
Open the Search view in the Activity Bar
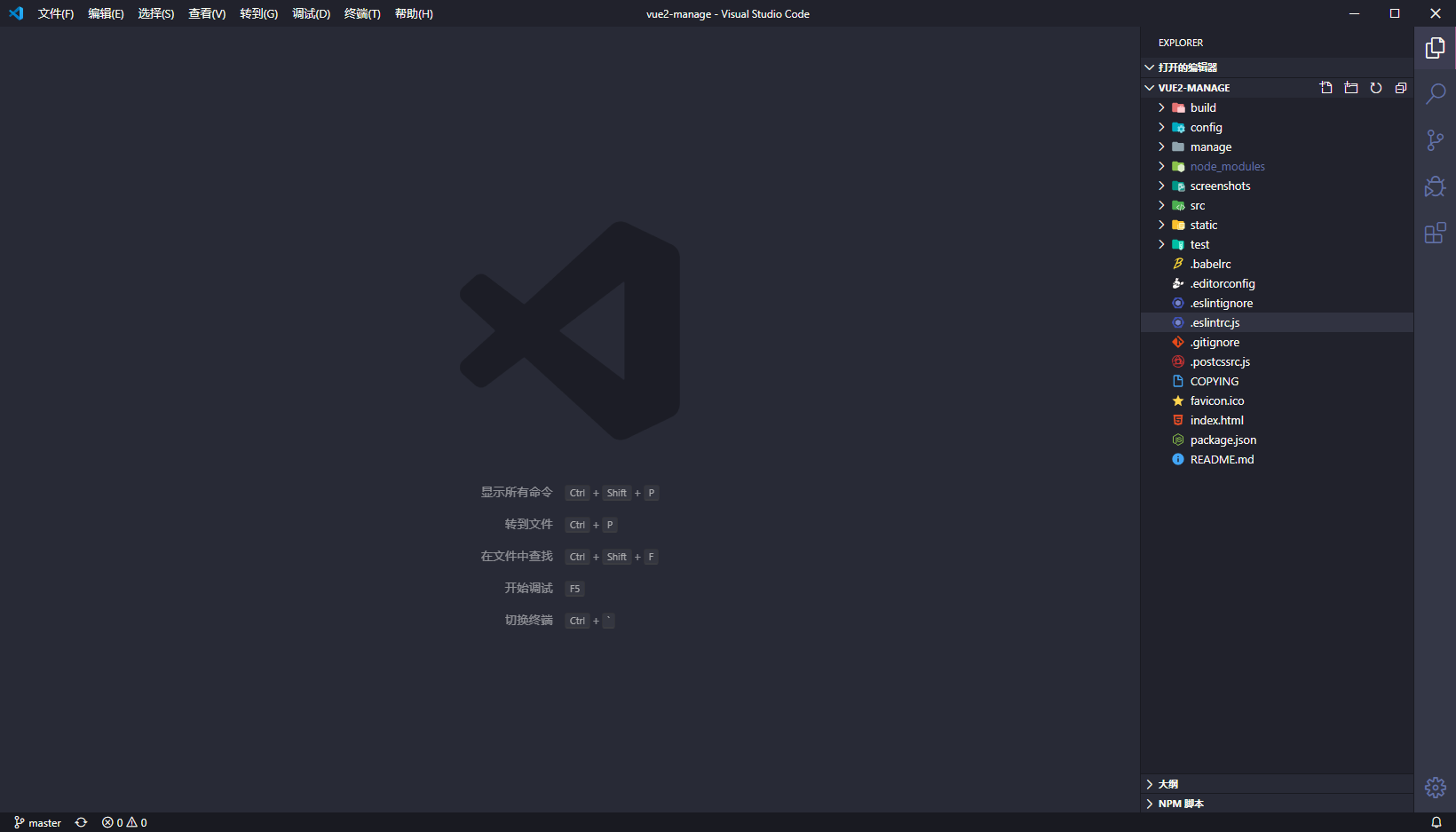click(x=1435, y=93)
